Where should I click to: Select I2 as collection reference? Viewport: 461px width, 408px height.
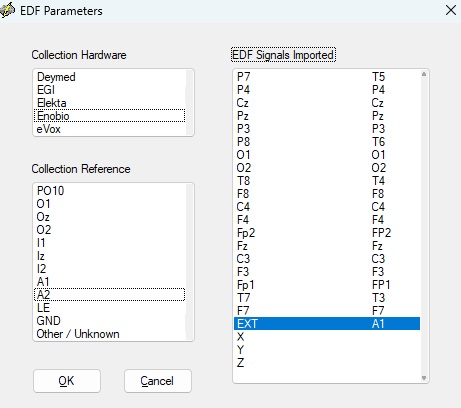click(x=109, y=269)
